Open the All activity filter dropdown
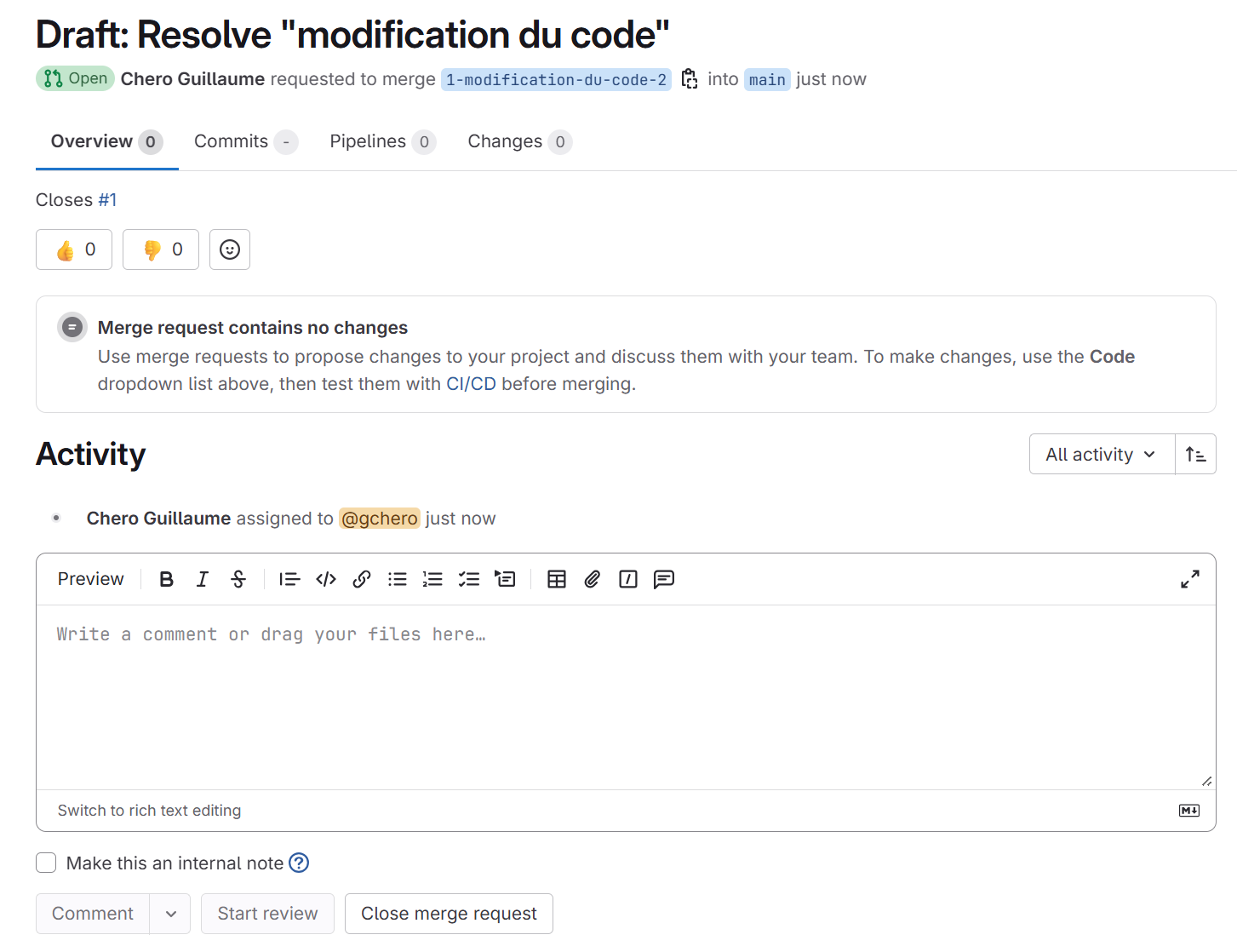Image resolution: width=1237 pixels, height=952 pixels. 1101,455
